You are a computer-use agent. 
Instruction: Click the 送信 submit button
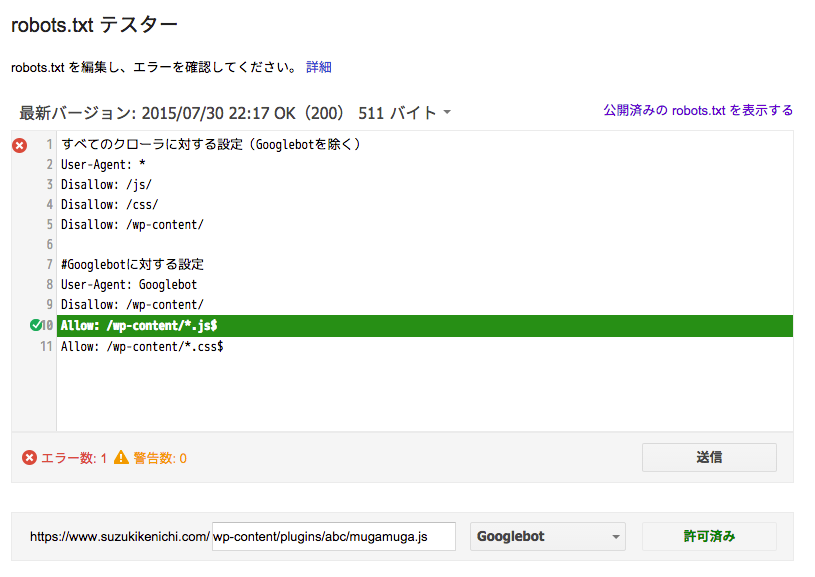click(x=709, y=457)
